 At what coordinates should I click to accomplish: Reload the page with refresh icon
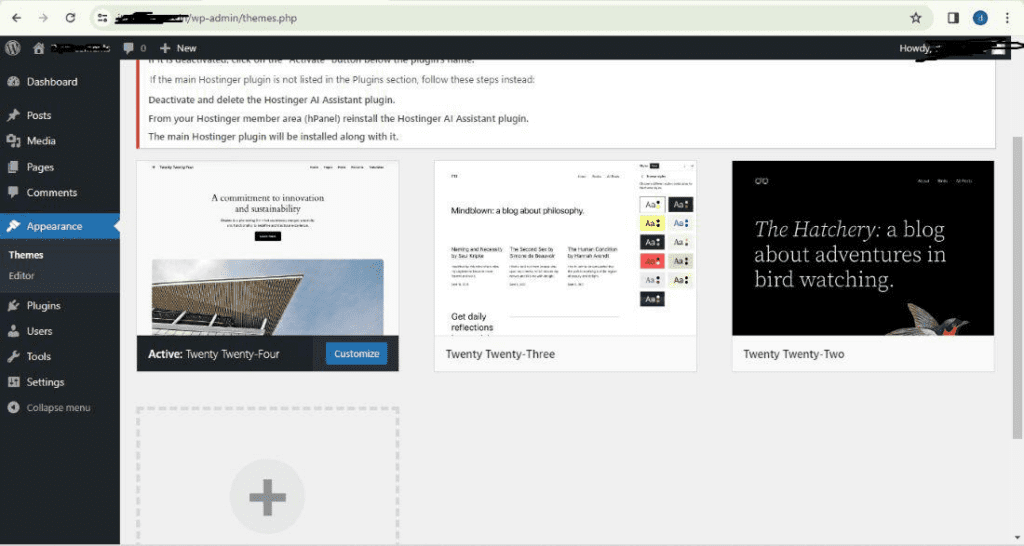point(70,18)
